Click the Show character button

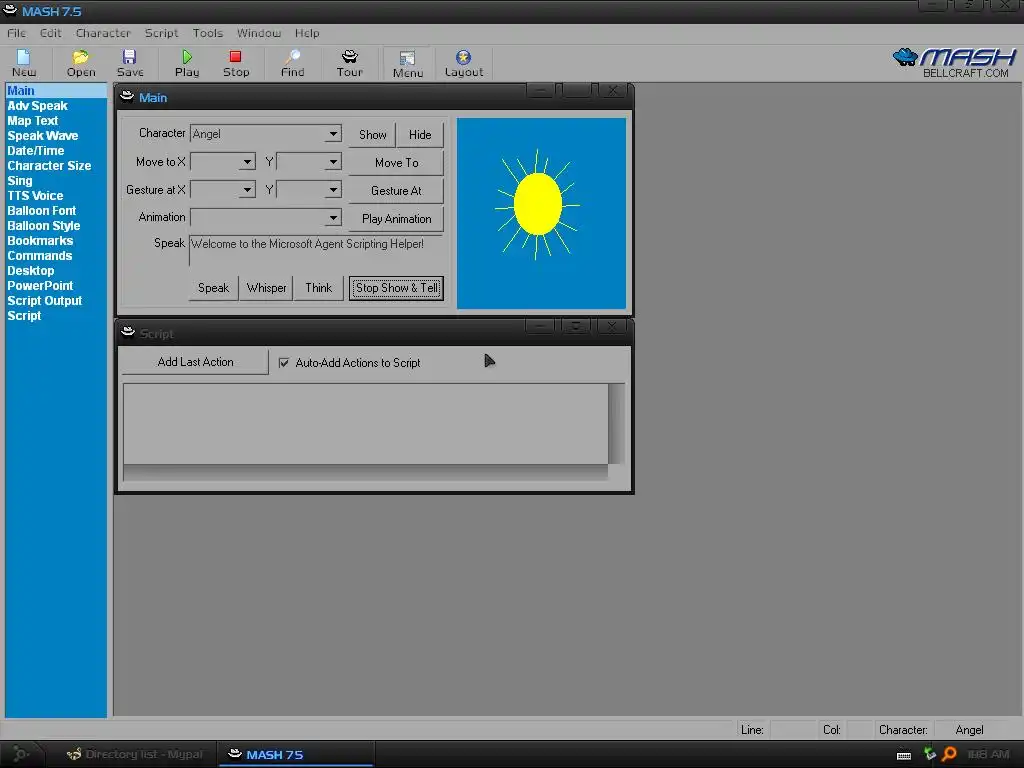(x=372, y=135)
